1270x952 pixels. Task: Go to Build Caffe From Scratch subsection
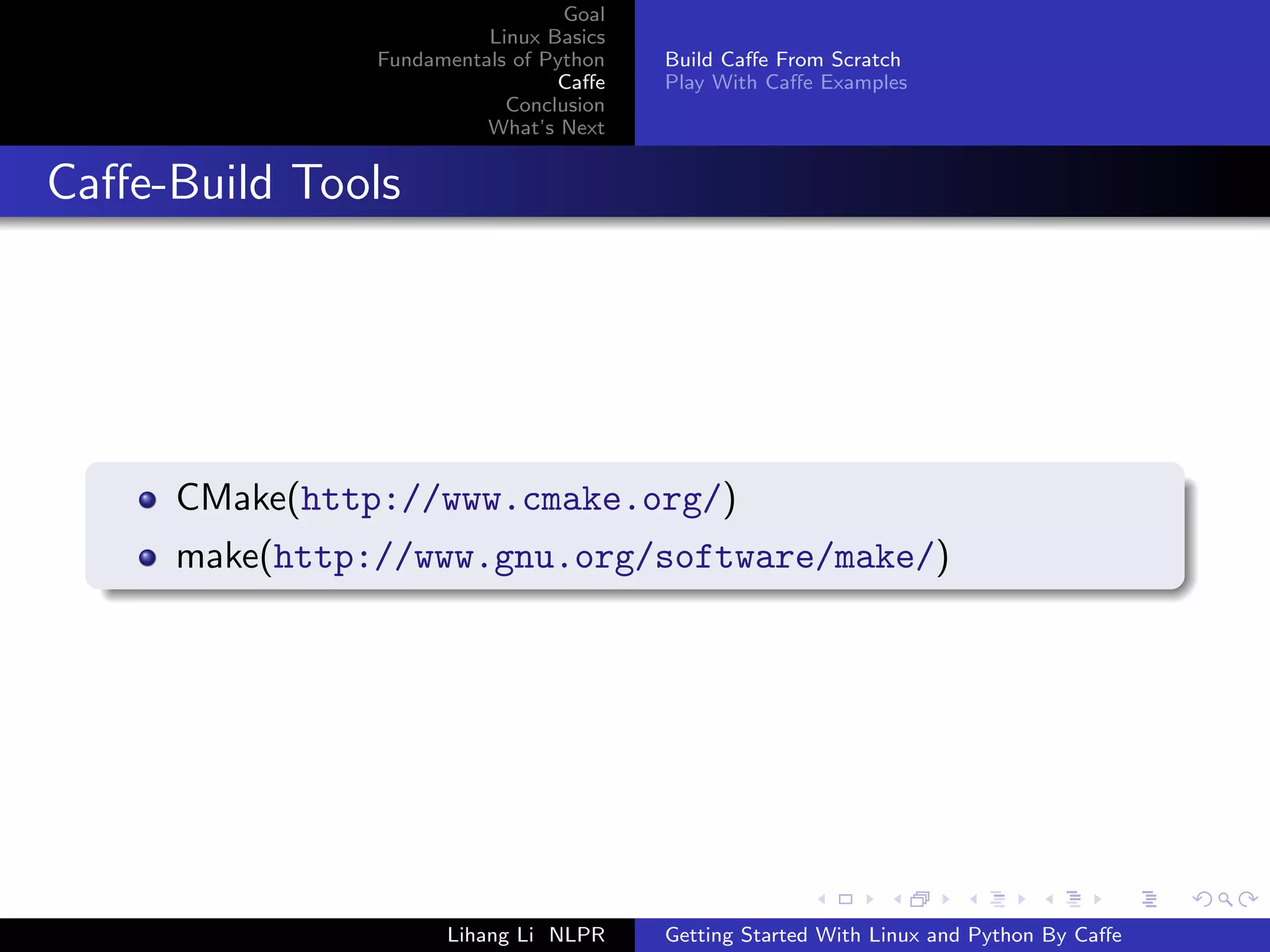tap(783, 59)
